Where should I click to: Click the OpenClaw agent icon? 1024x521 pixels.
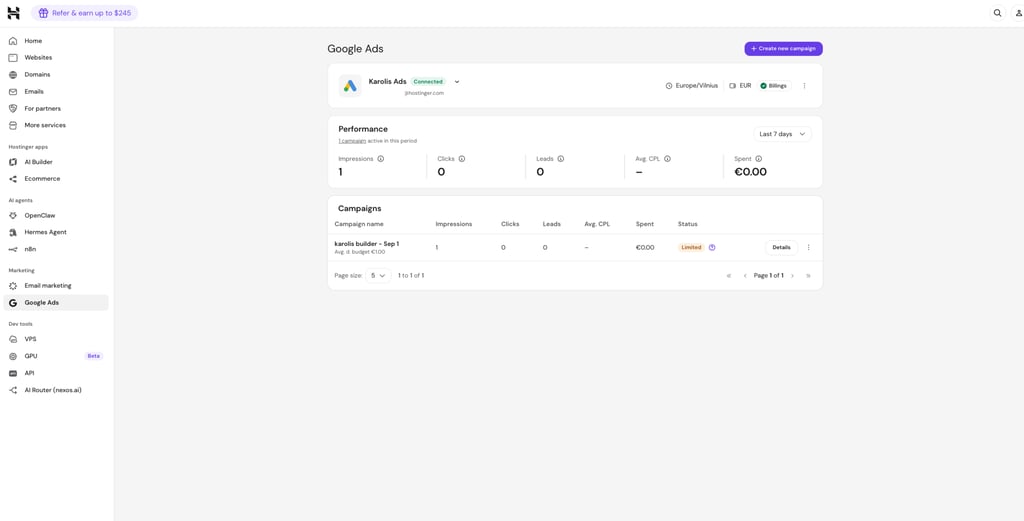(13, 215)
